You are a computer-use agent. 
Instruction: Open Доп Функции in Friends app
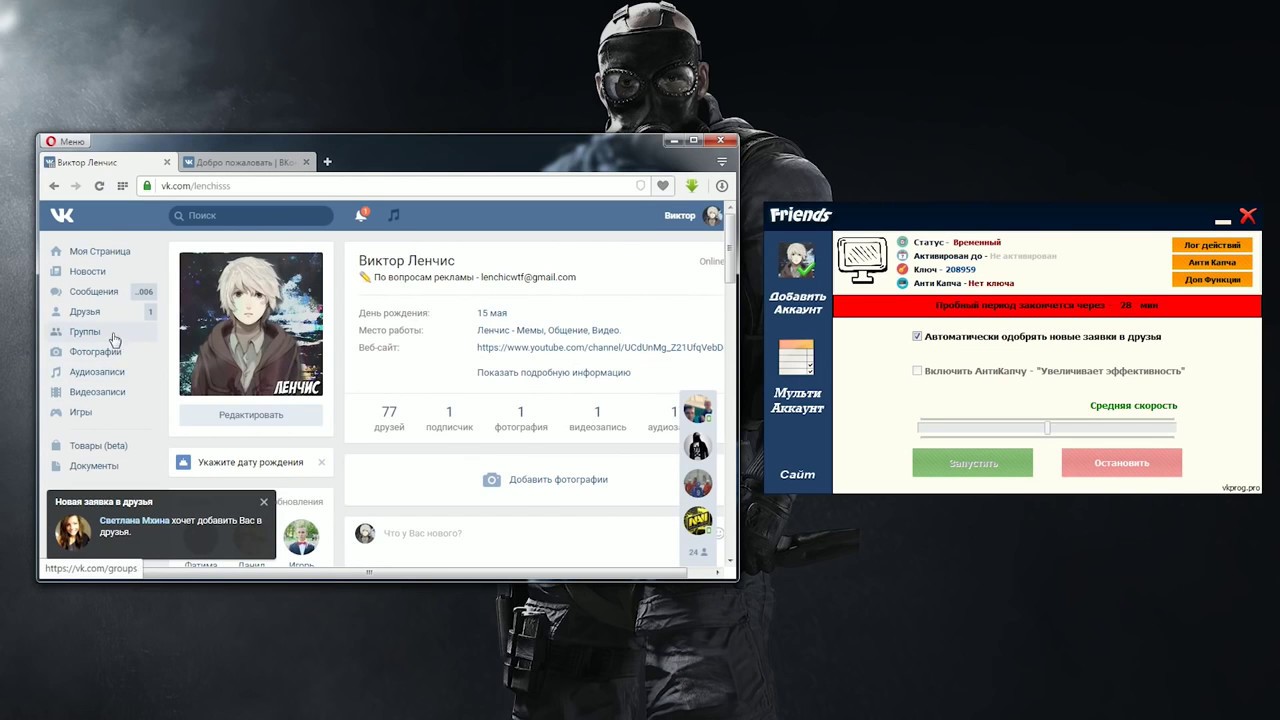1212,280
